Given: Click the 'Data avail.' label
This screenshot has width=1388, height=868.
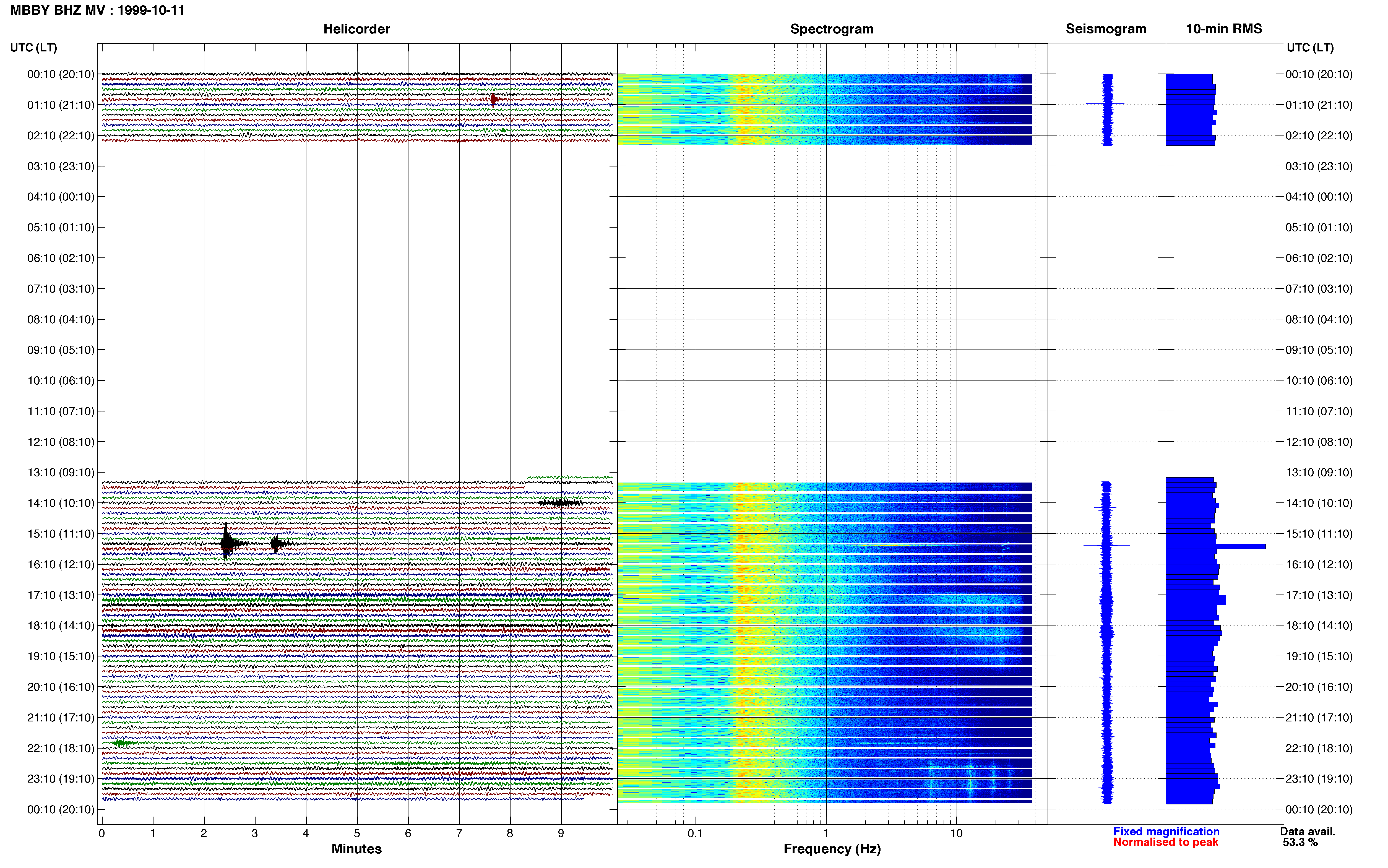Looking at the screenshot, I should pos(1308,831).
